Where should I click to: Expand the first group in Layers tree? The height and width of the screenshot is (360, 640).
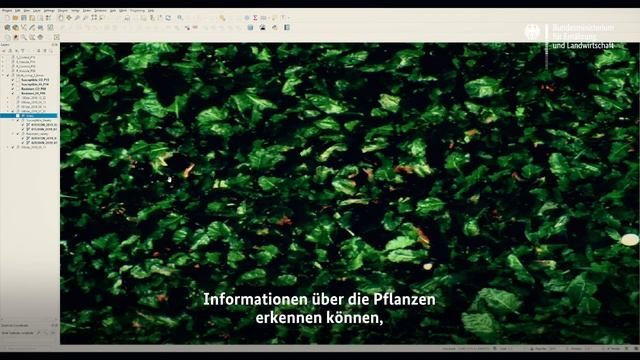2,57
